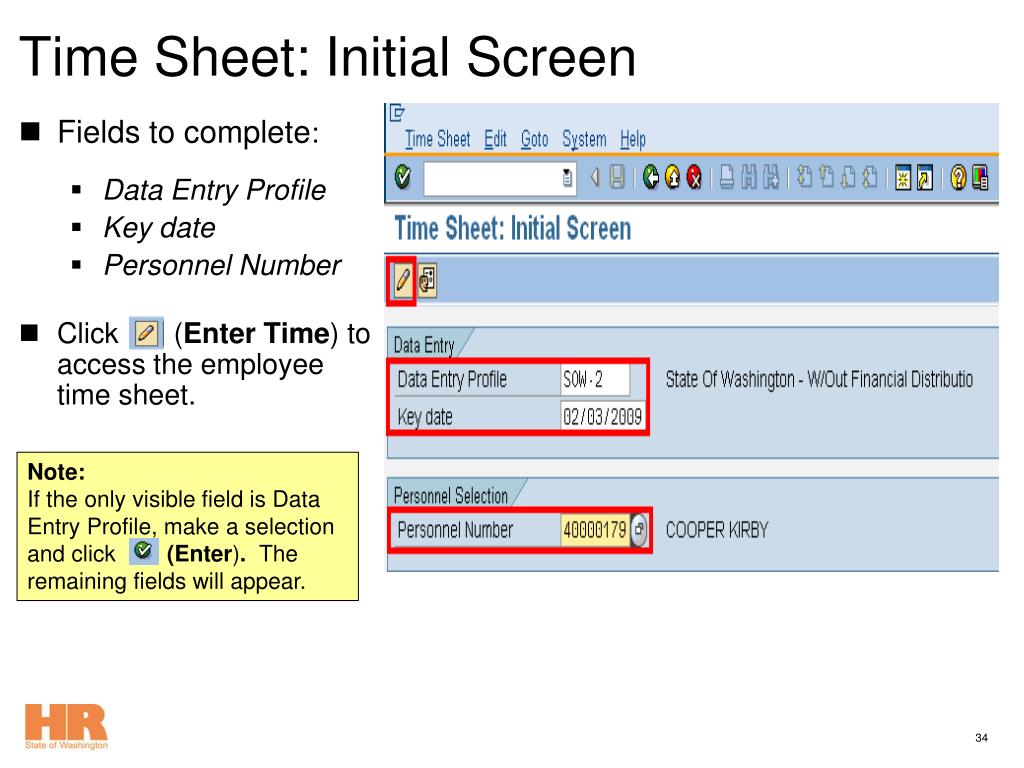The width and height of the screenshot is (1024, 768).
Task: Click the Data Entry Profile label
Action: point(452,379)
